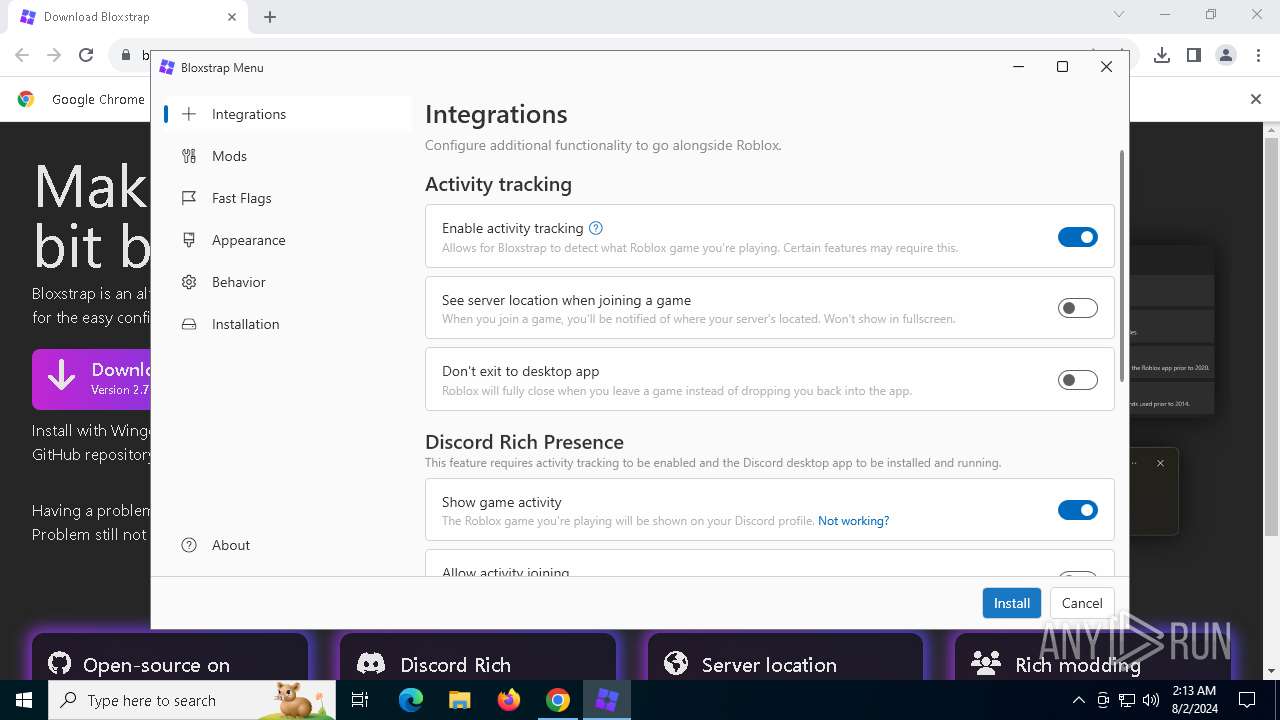Click the Cancel button
The height and width of the screenshot is (720, 1280).
[x=1082, y=603]
